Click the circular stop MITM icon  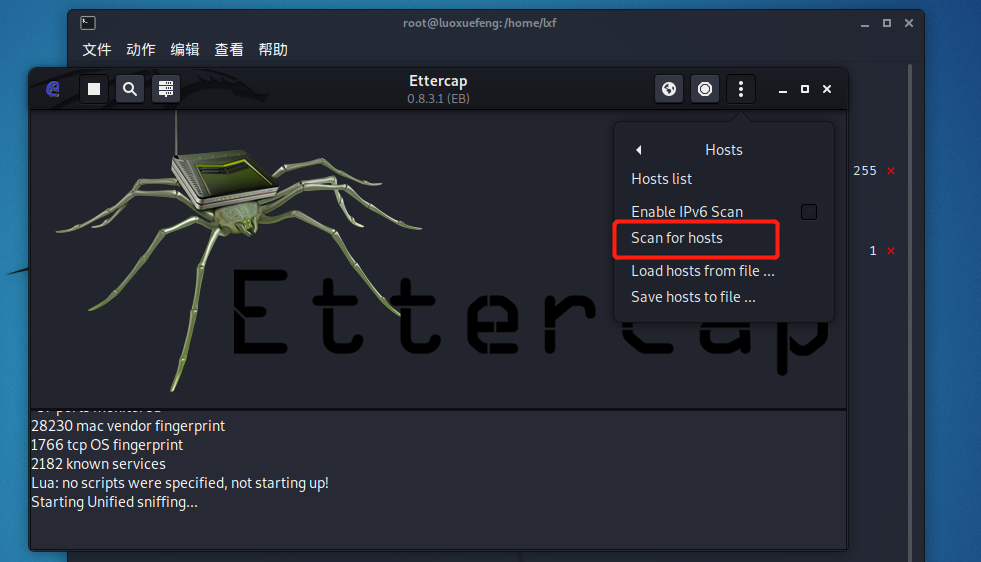point(705,89)
